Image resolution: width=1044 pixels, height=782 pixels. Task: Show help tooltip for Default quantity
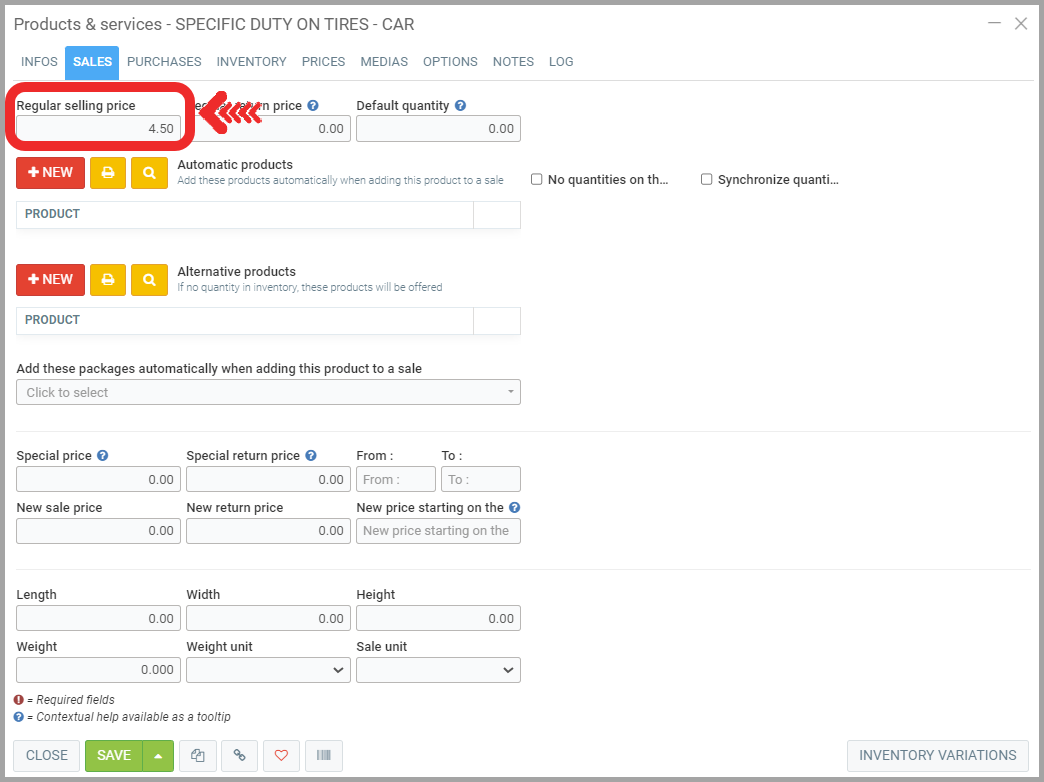460,106
